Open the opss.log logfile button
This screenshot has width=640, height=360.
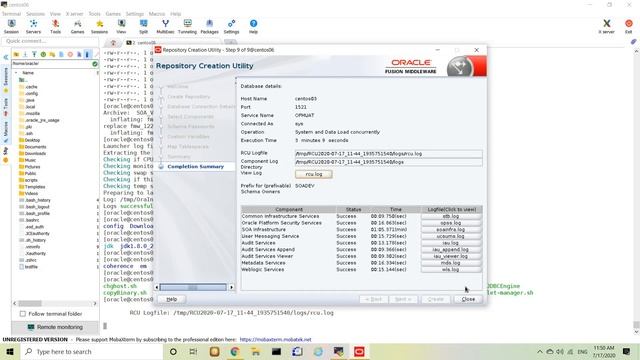coord(451,223)
